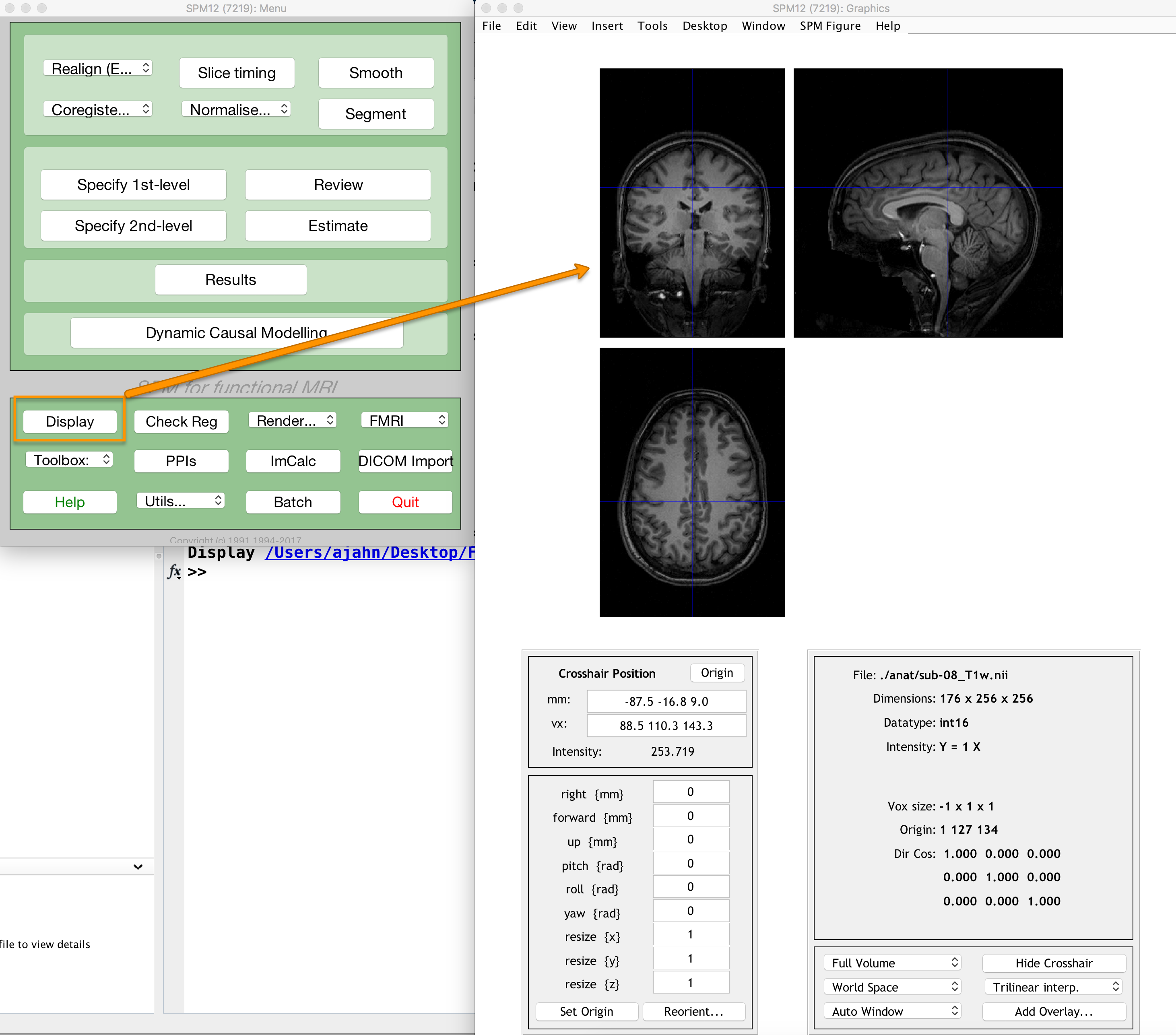
Task: Open the Help menu in Graphics window
Action: 888,26
